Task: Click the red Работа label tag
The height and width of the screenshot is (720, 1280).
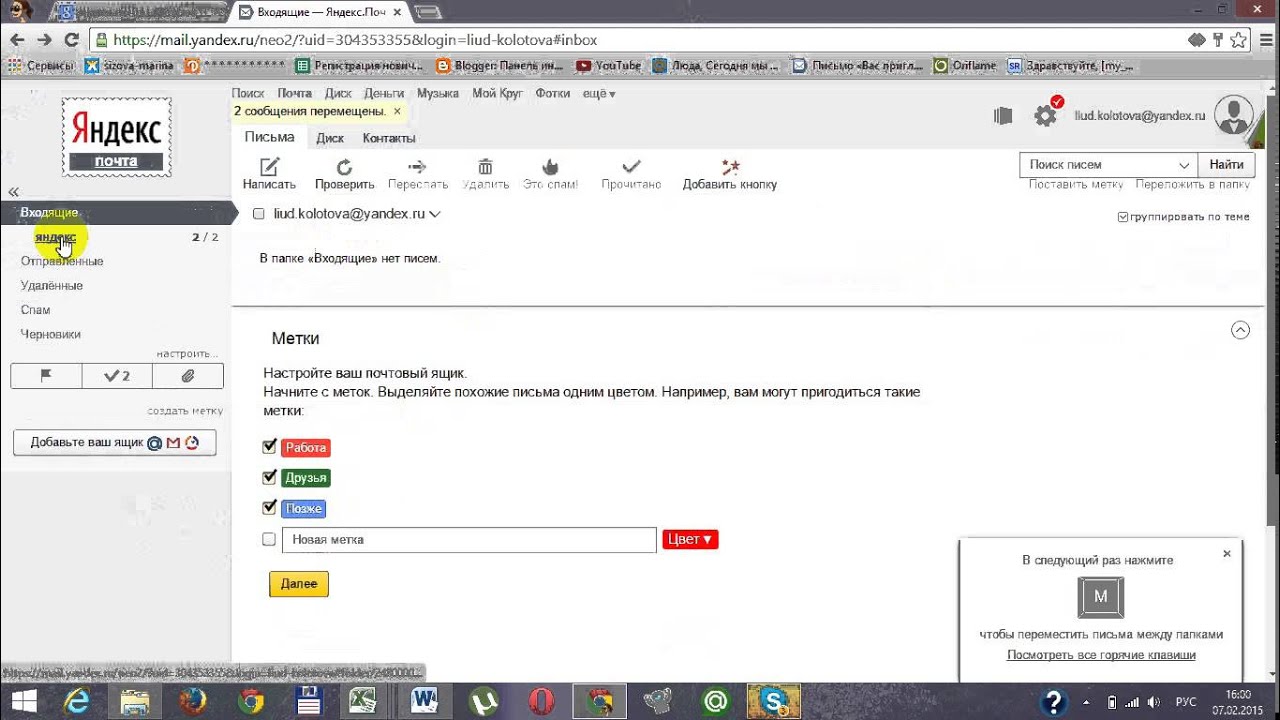Action: tap(306, 448)
